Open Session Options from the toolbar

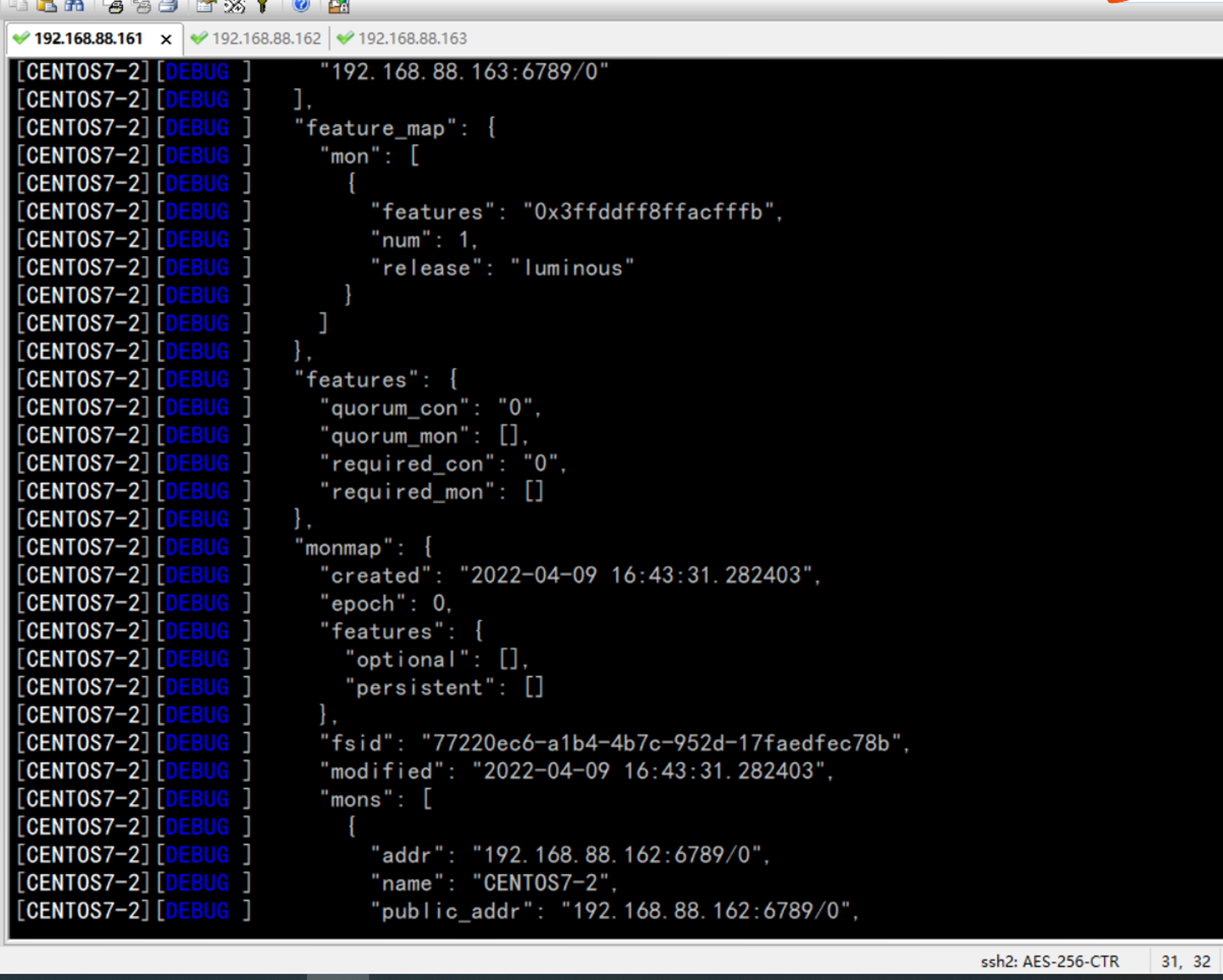pos(206,6)
